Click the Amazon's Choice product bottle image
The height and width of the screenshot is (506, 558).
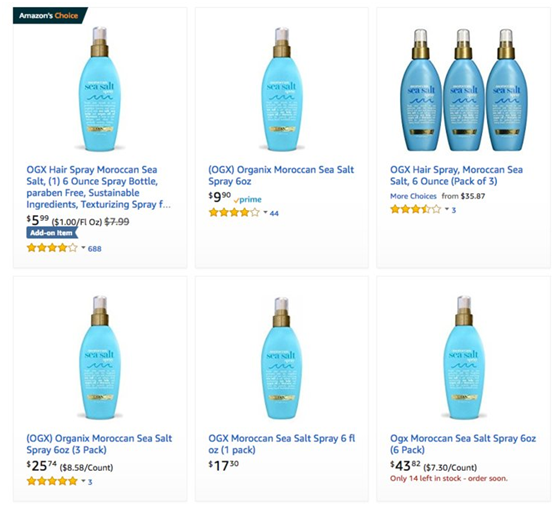click(100, 89)
